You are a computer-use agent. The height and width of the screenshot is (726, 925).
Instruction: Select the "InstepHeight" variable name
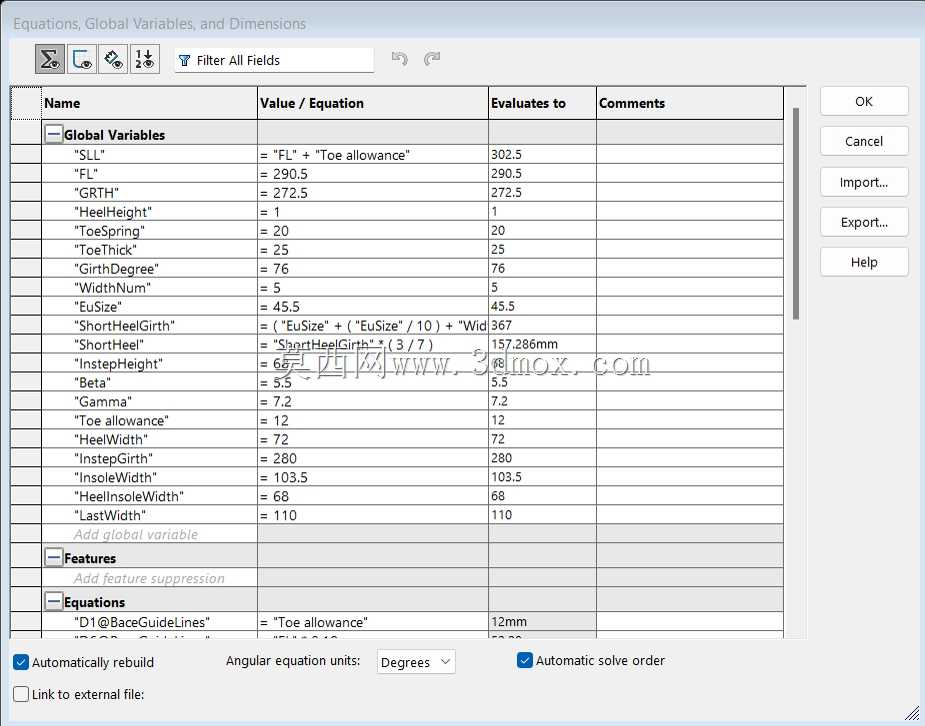tap(119, 364)
